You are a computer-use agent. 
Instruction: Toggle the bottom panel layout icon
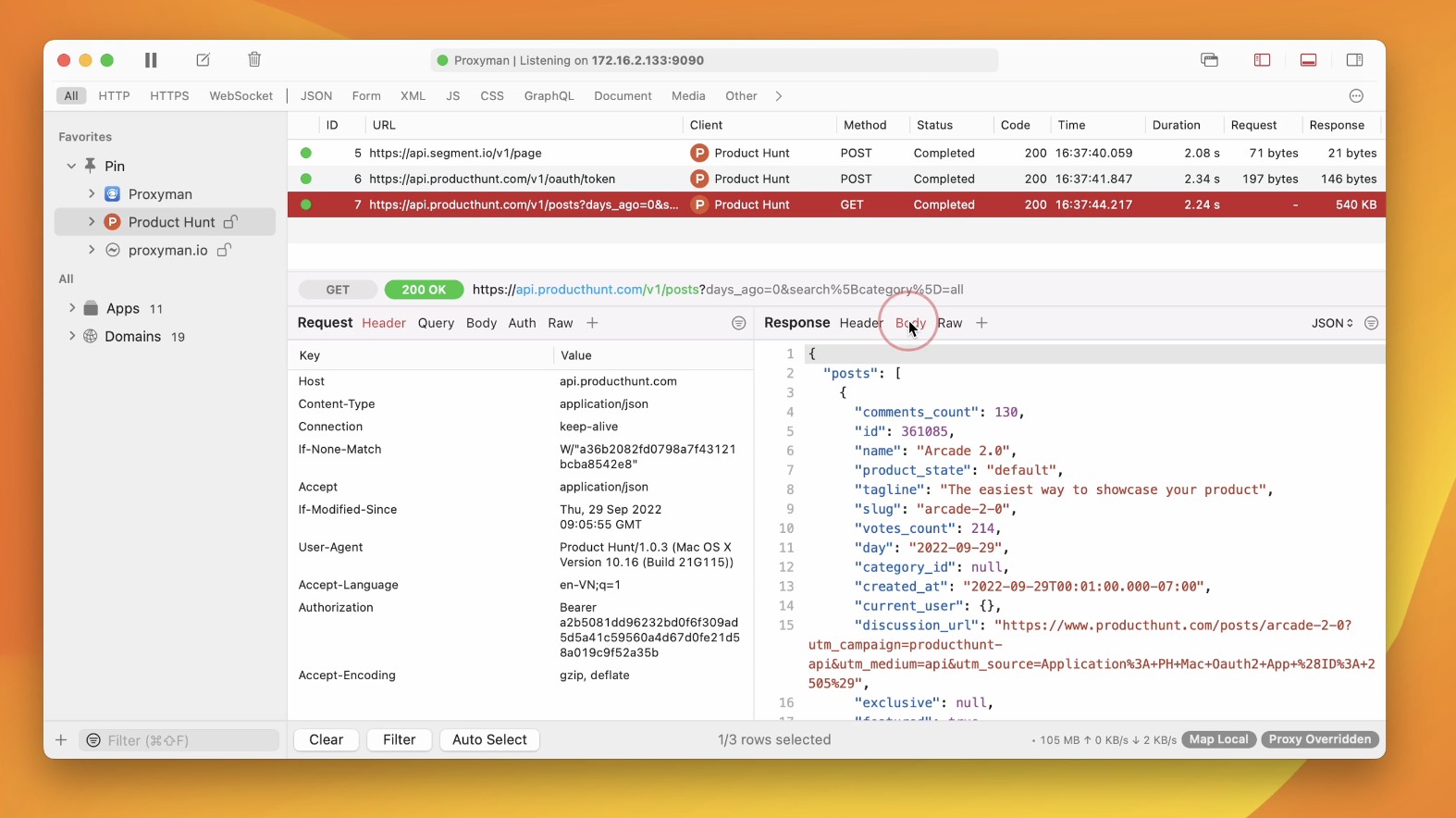(x=1308, y=60)
